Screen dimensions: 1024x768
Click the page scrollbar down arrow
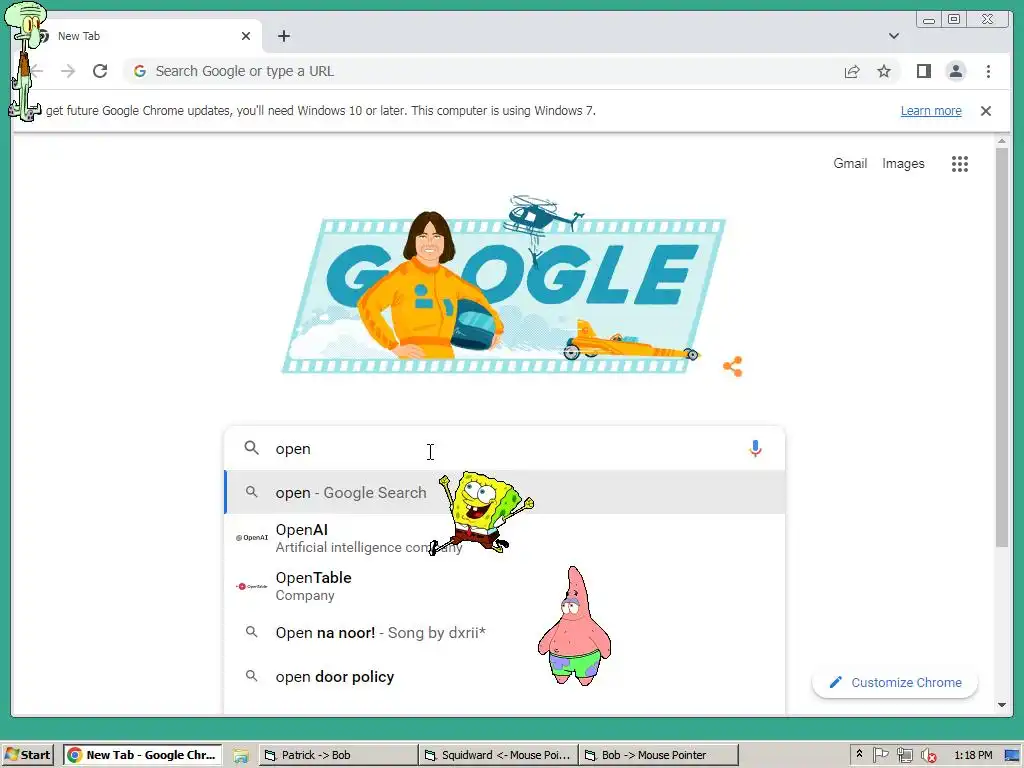tap(1002, 705)
